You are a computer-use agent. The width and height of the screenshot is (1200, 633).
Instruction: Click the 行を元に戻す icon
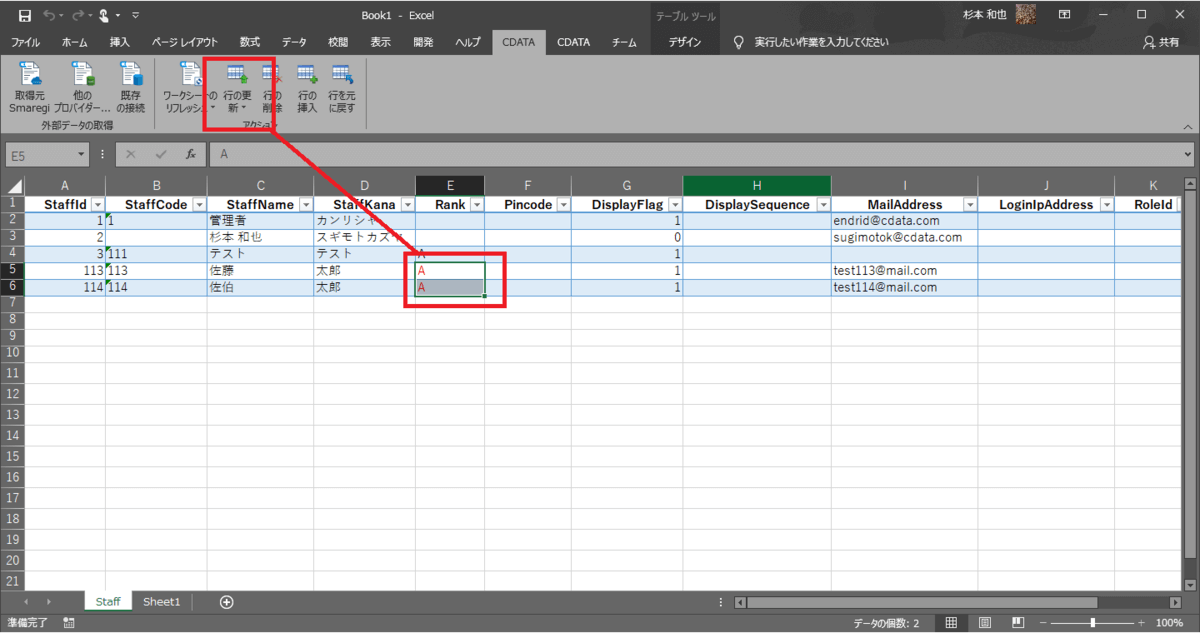click(x=342, y=87)
